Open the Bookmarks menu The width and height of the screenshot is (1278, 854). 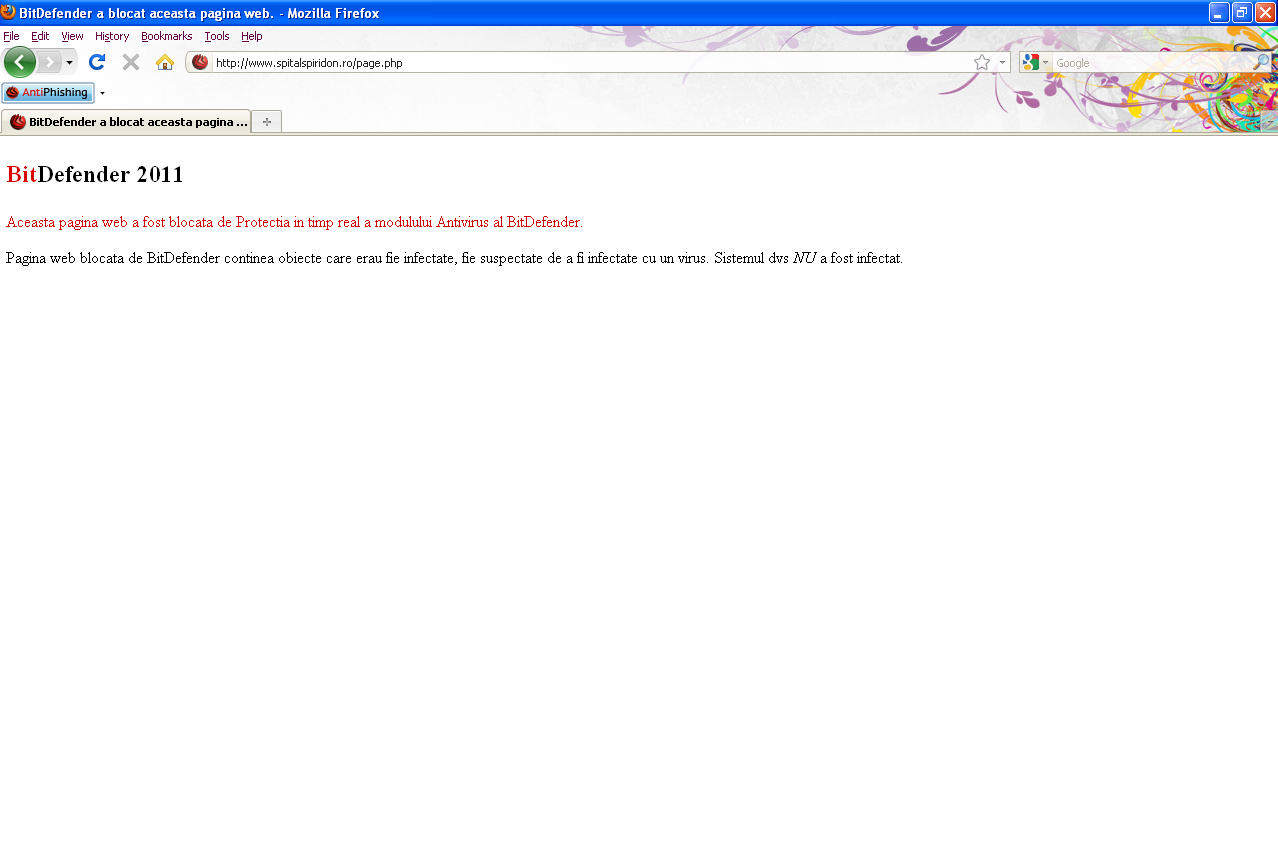[166, 36]
